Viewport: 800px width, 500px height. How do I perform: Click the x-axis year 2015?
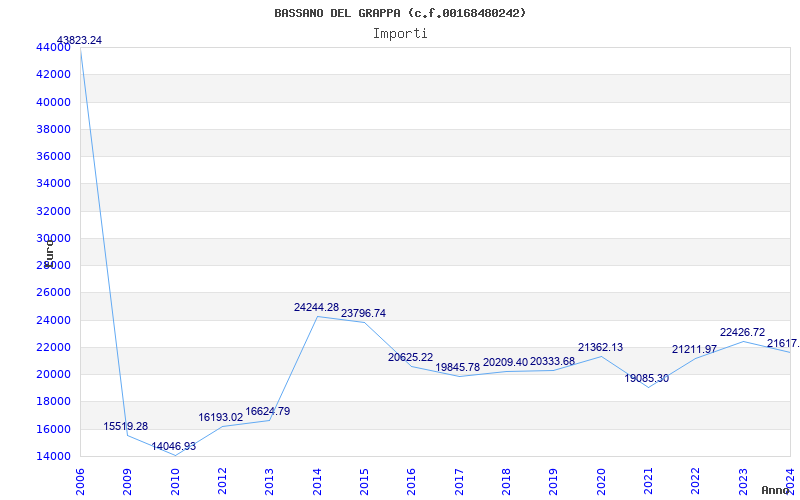pyautogui.click(x=364, y=482)
